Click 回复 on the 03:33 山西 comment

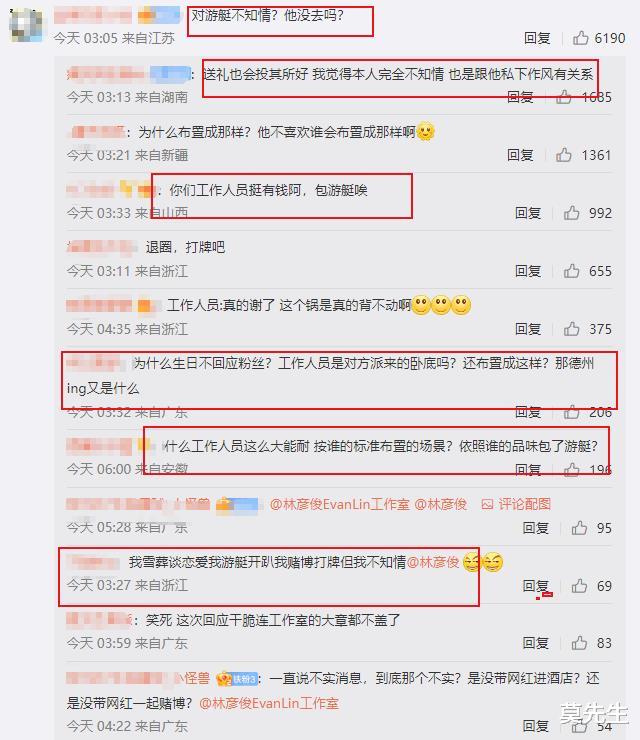[x=528, y=213]
